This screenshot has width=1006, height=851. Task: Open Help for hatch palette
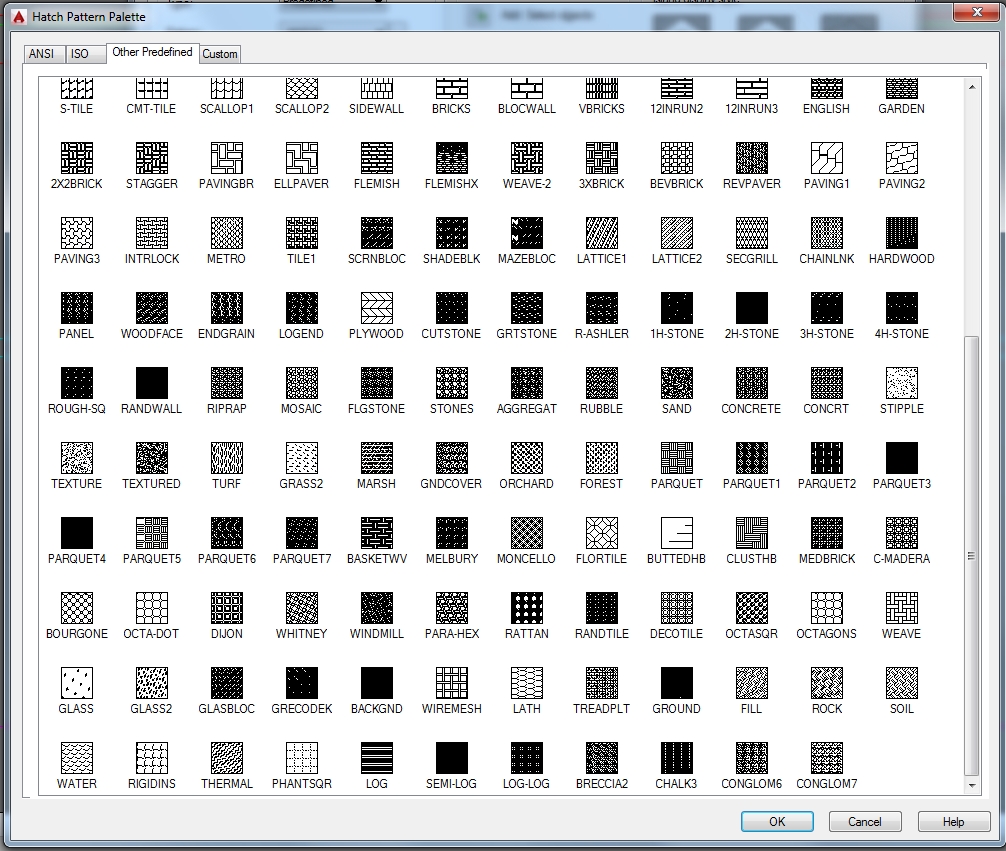(x=953, y=821)
